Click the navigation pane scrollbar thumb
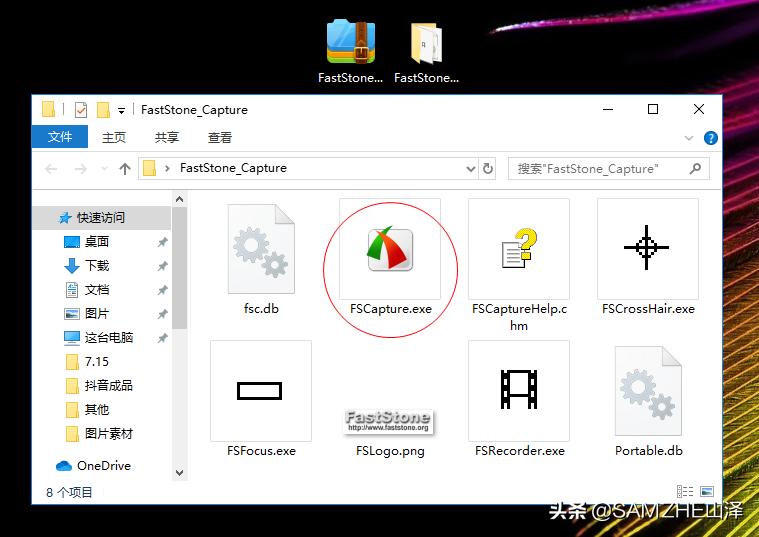The height and width of the screenshot is (537, 759). pos(180,268)
